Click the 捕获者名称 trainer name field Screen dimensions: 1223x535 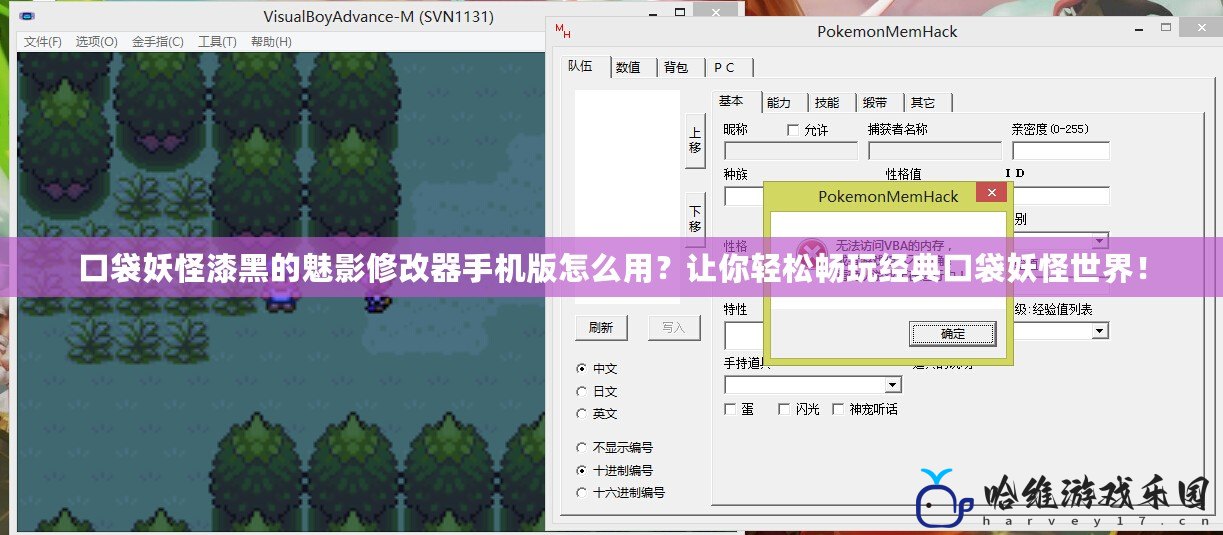tap(935, 151)
